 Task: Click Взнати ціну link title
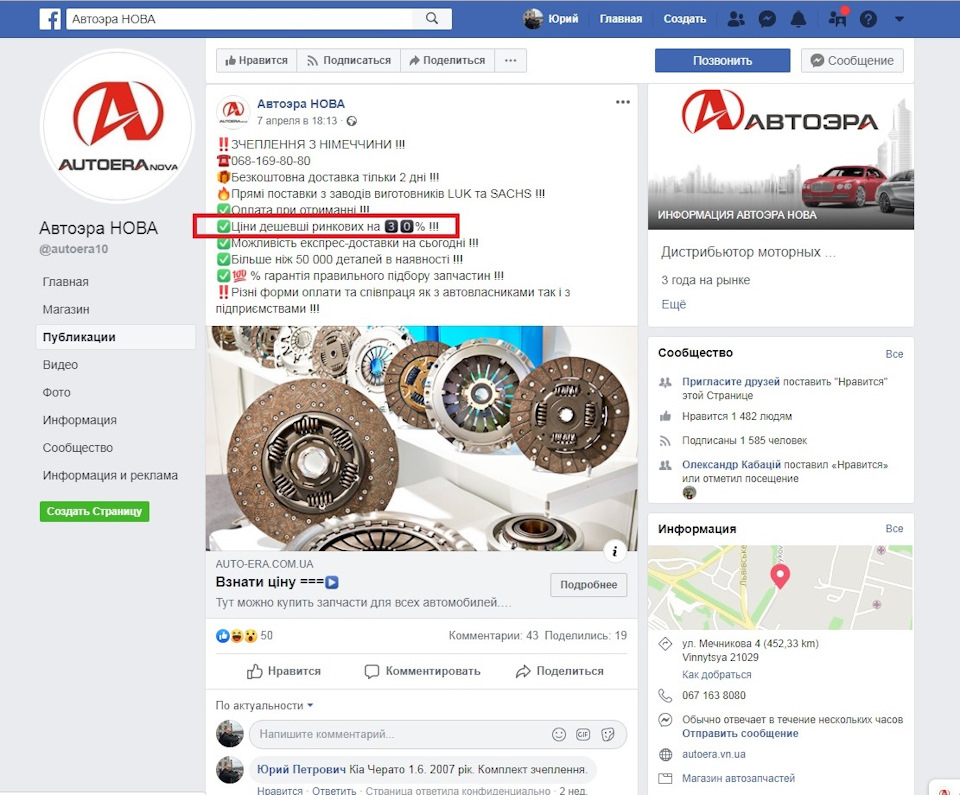[x=277, y=582]
